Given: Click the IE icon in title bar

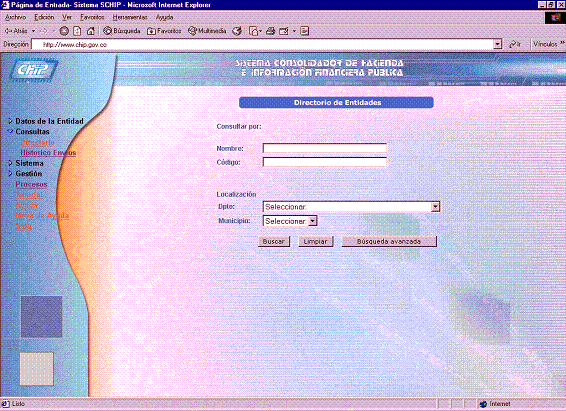Looking at the screenshot, I should [x=5, y=5].
